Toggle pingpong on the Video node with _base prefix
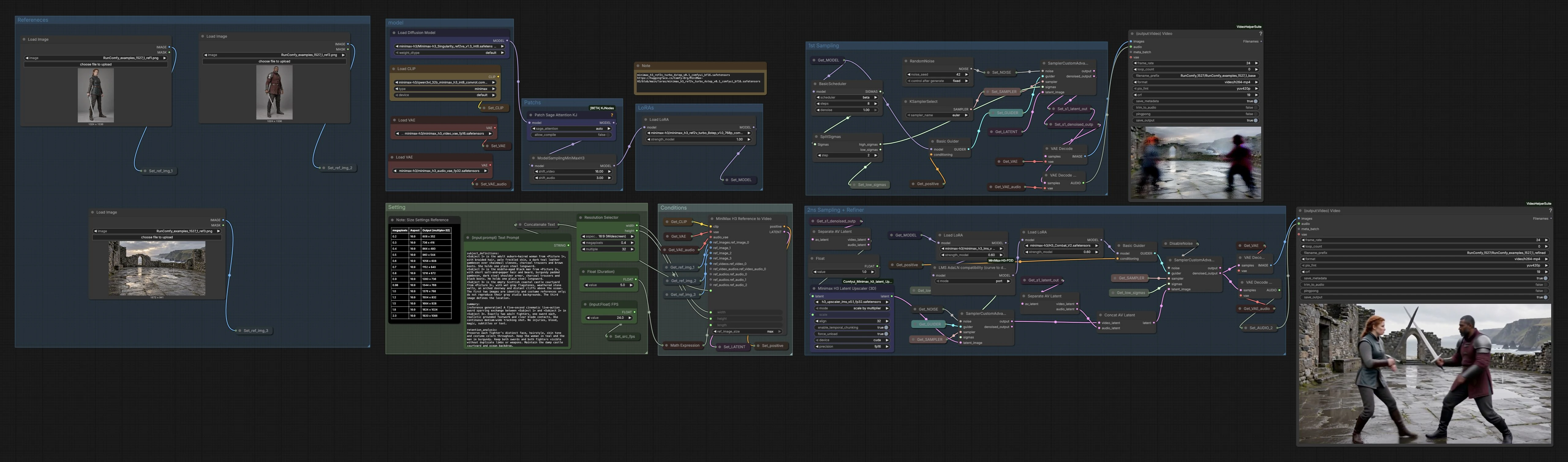The height and width of the screenshot is (462, 1568). tap(1196, 114)
